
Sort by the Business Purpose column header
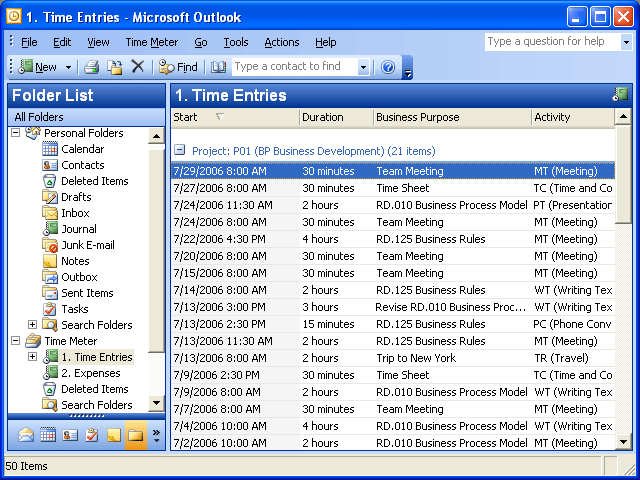(452, 118)
